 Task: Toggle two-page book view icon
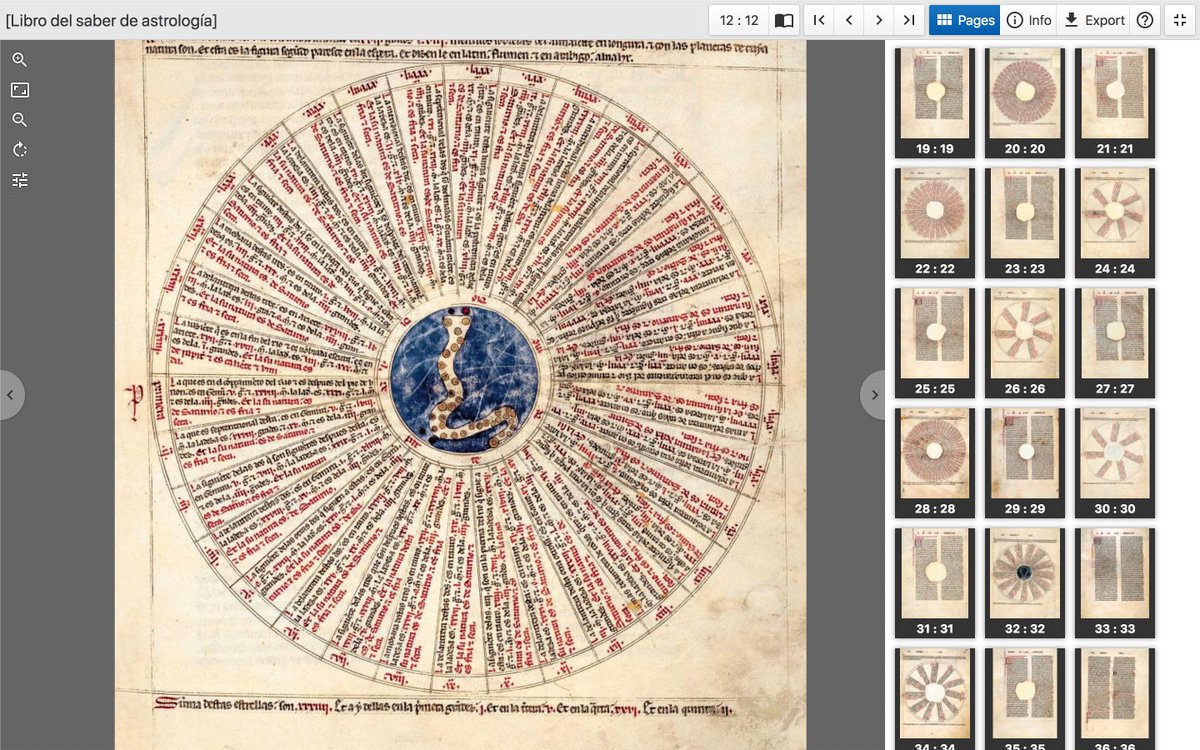coord(785,20)
